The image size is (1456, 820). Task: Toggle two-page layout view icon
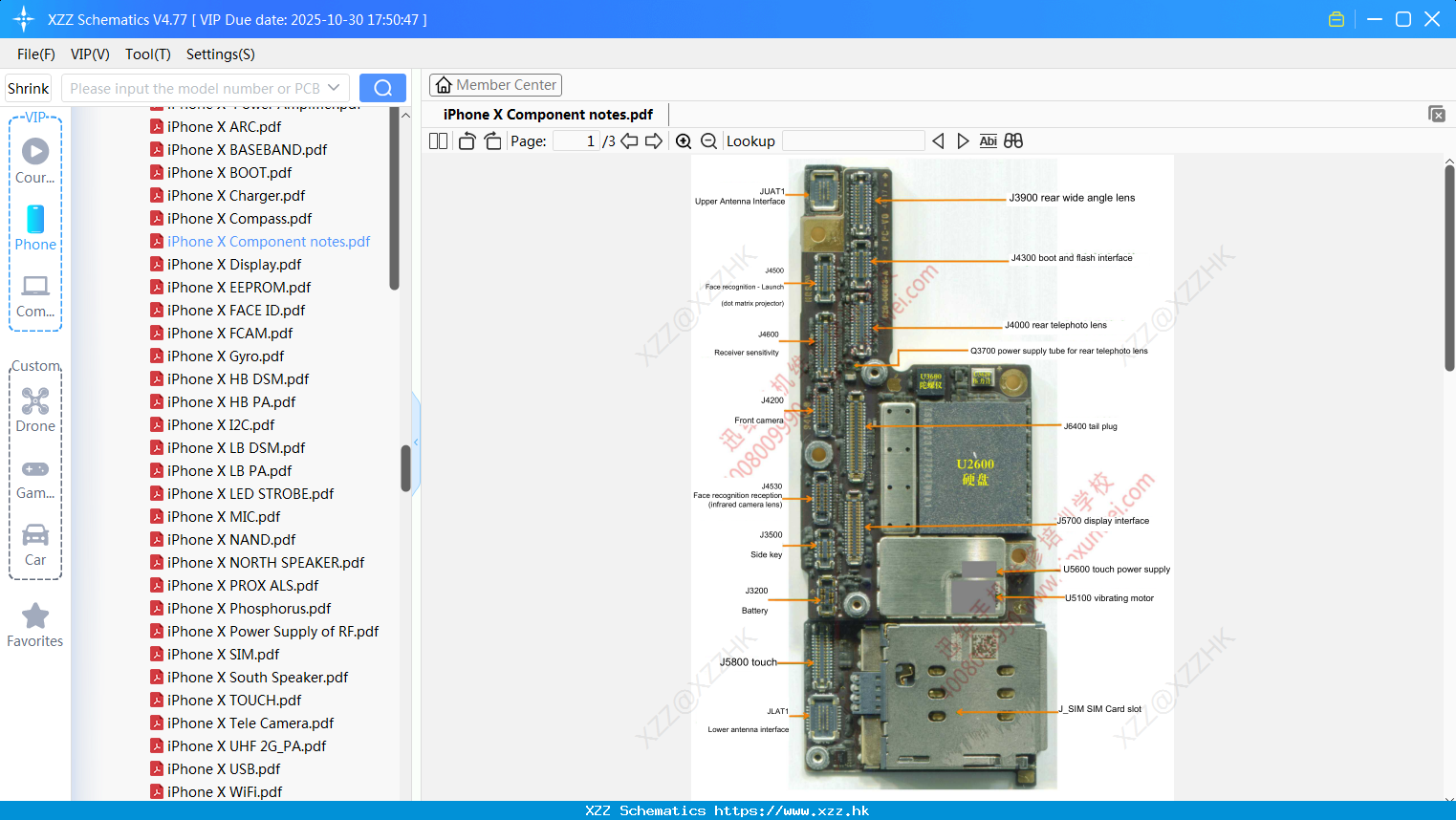tap(438, 140)
